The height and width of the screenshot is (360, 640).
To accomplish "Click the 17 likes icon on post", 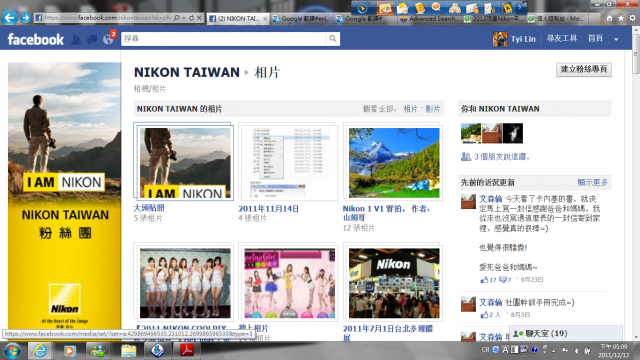I will pos(484,280).
